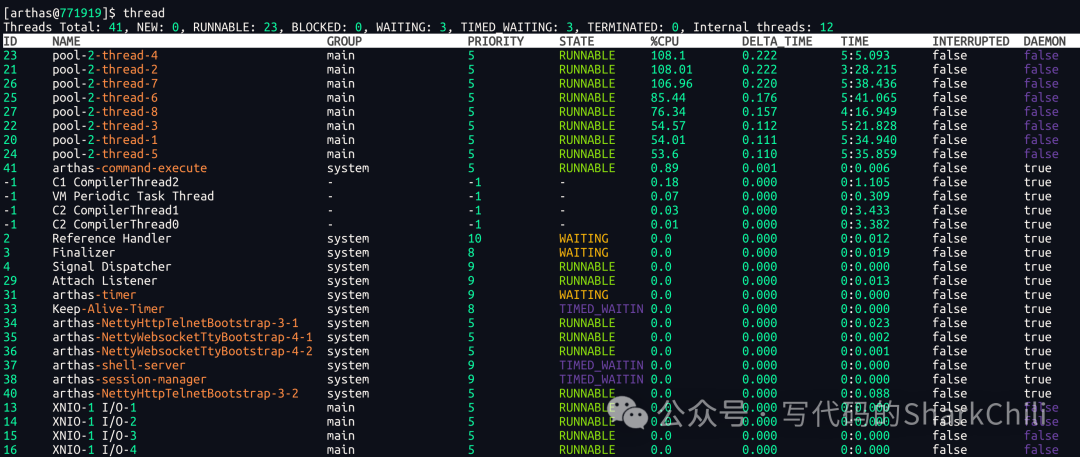This screenshot has height=457, width=1080.
Task: Click the PRIORITY column header
Action: [x=496, y=41]
